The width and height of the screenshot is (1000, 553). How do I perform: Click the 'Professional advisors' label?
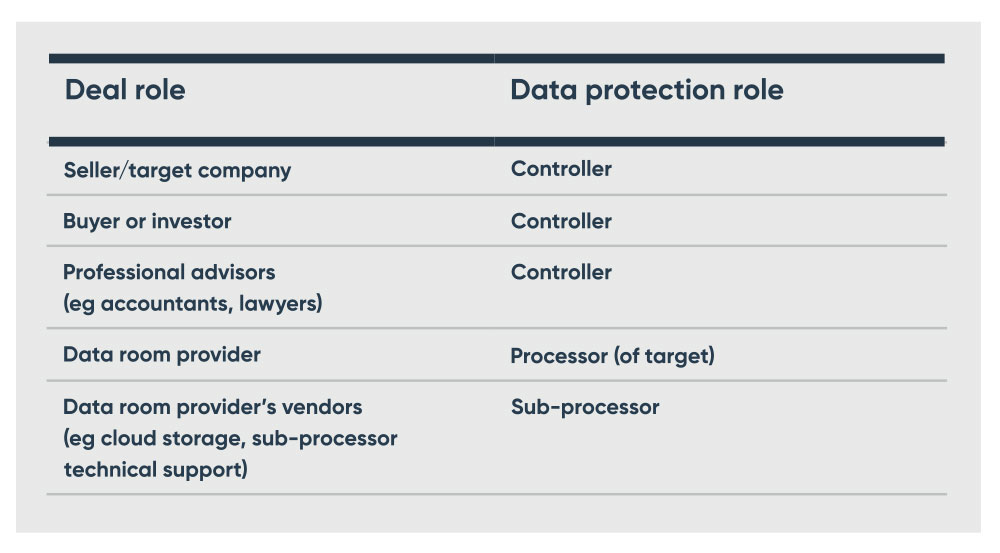point(169,272)
